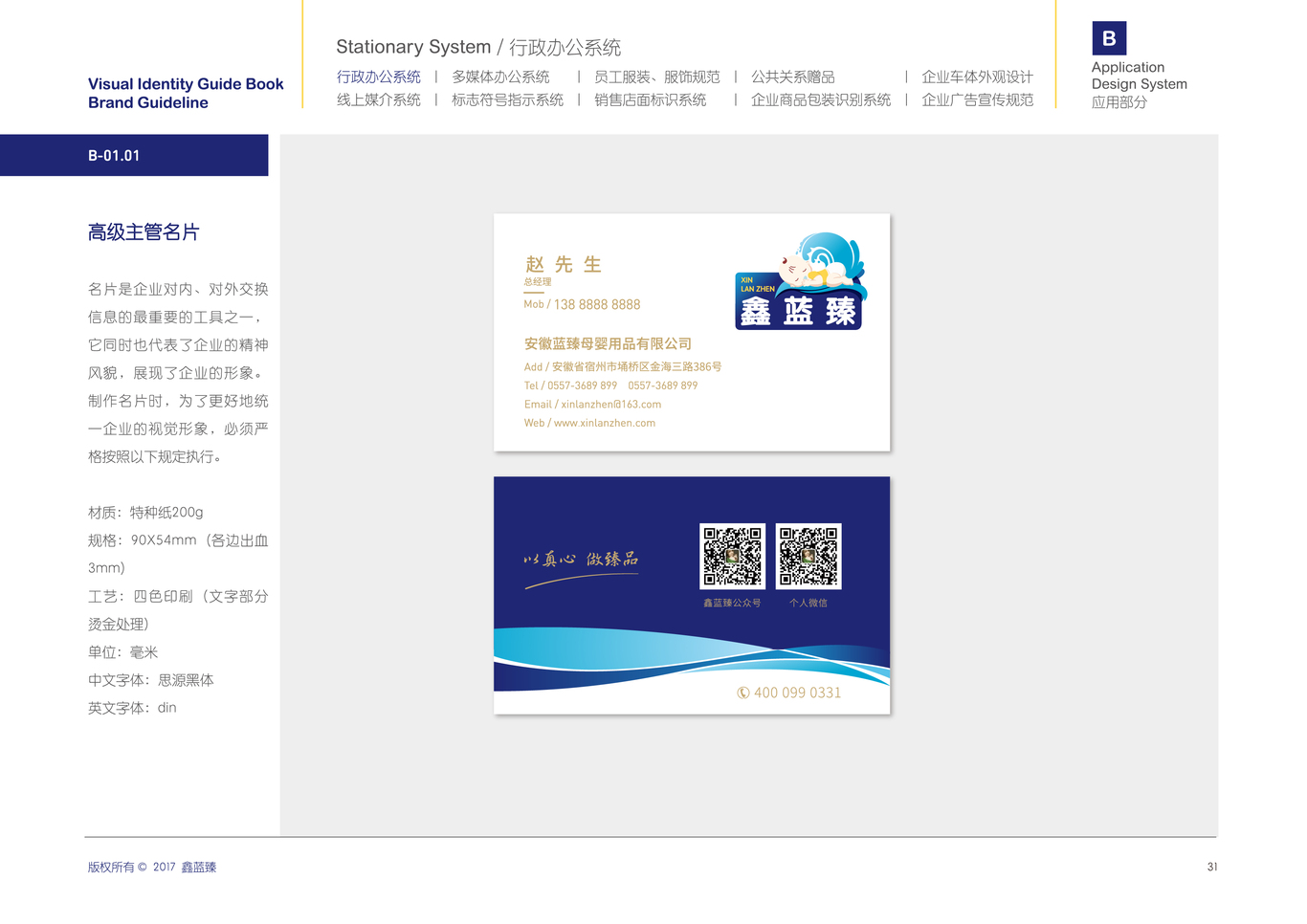Select the 公共关系赠品 navigation item
The height and width of the screenshot is (924, 1307).
pos(793,77)
